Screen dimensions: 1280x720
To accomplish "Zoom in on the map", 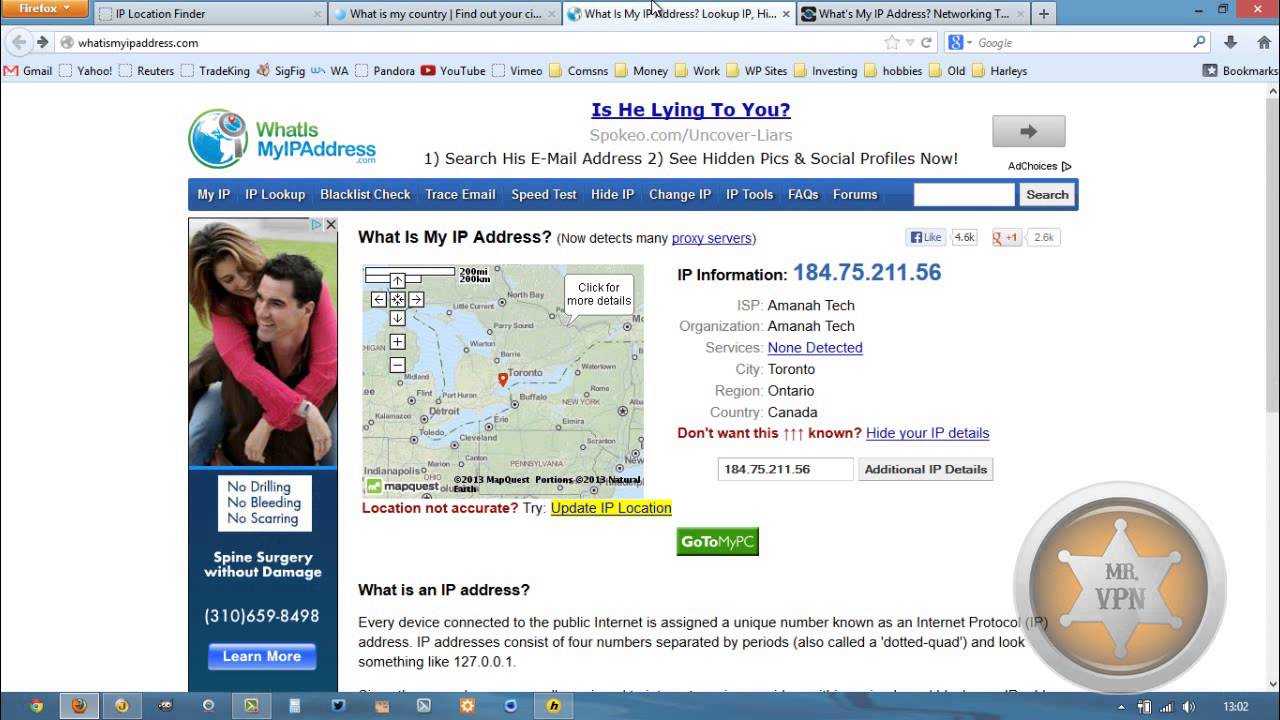I will click(397, 342).
